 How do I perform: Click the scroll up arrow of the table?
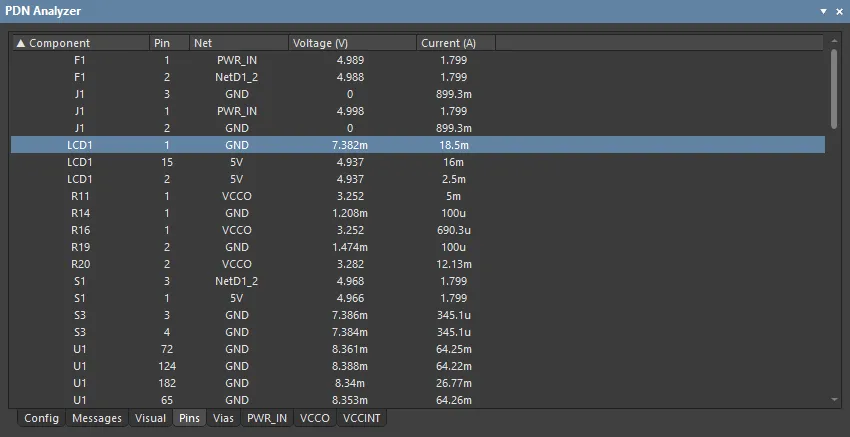pyautogui.click(x=834, y=42)
